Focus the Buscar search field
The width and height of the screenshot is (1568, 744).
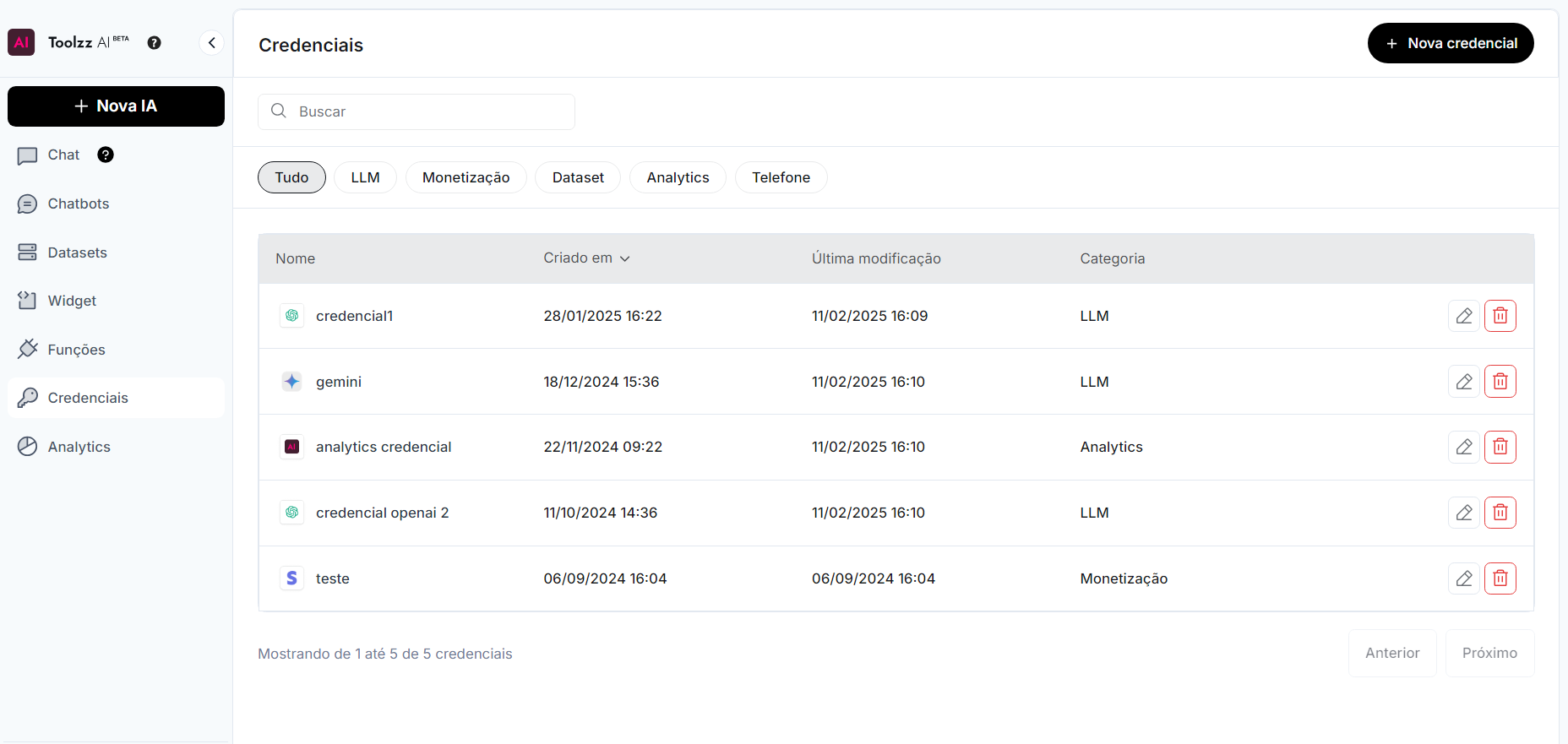[416, 111]
